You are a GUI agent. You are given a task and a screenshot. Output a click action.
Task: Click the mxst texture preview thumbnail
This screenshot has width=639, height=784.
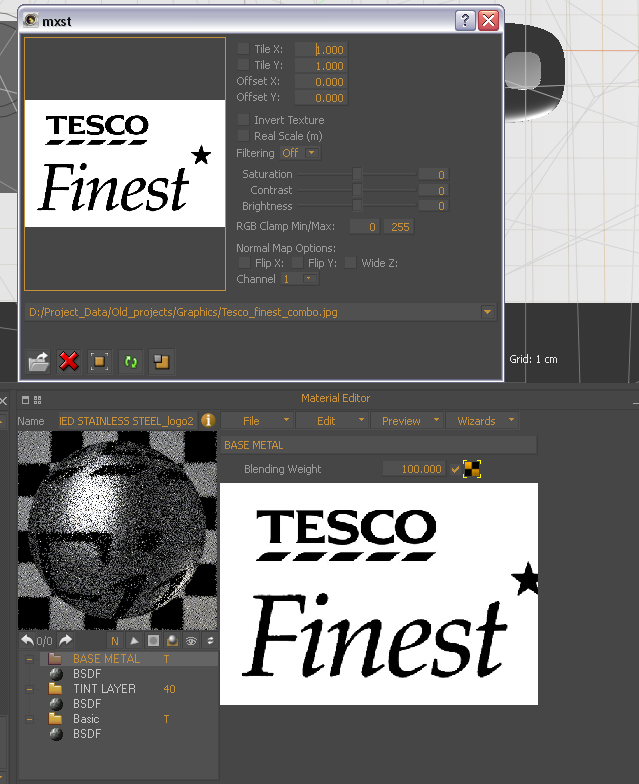click(125, 164)
